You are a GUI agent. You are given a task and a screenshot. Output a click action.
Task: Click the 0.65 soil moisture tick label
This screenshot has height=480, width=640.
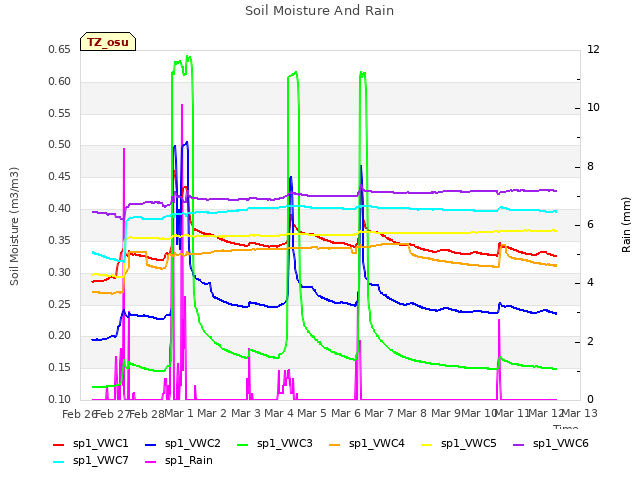(60, 50)
